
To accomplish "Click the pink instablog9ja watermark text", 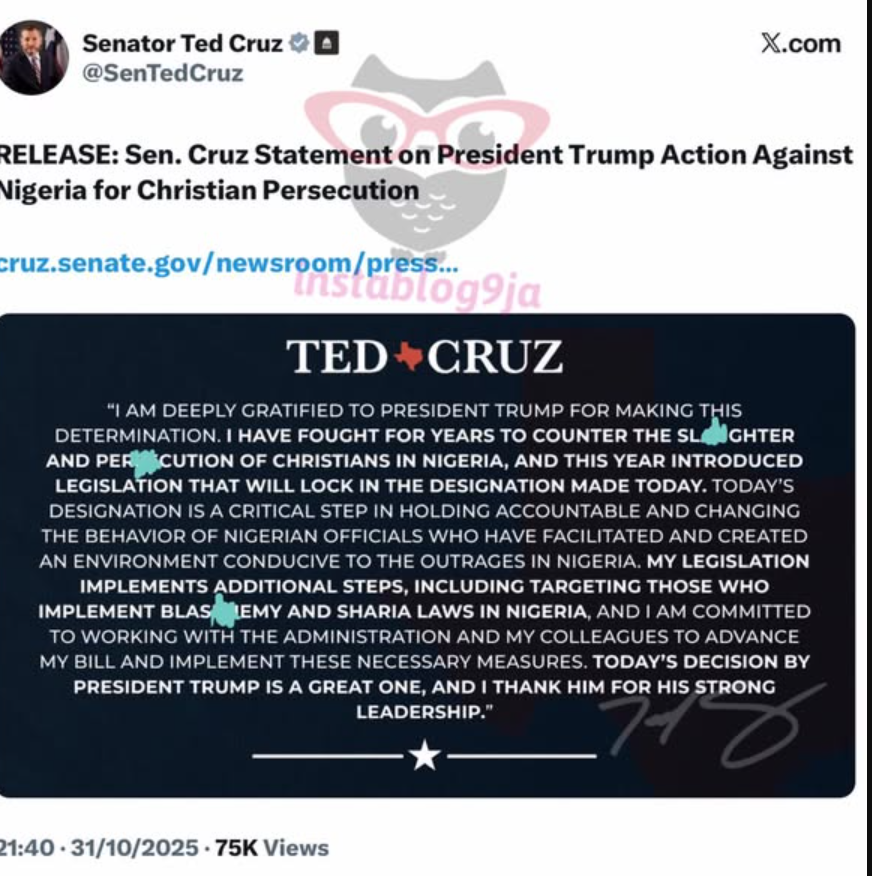I will (417, 291).
